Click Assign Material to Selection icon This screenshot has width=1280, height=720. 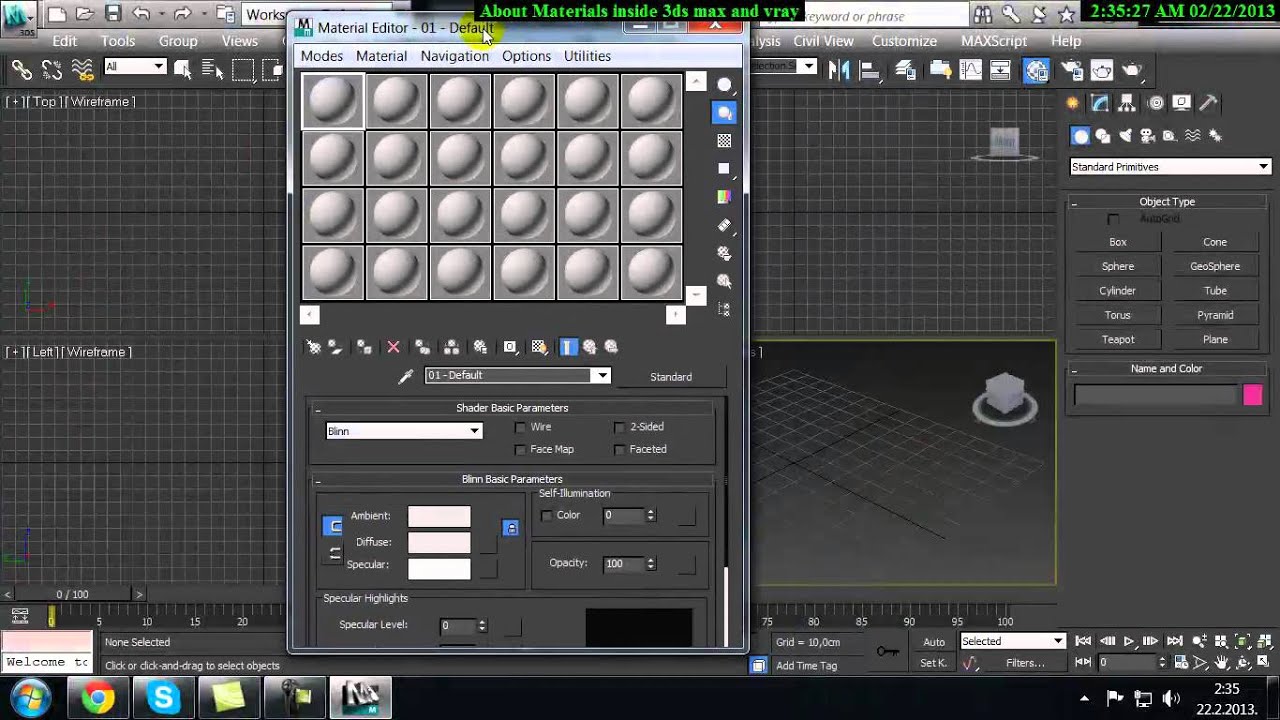[x=364, y=347]
